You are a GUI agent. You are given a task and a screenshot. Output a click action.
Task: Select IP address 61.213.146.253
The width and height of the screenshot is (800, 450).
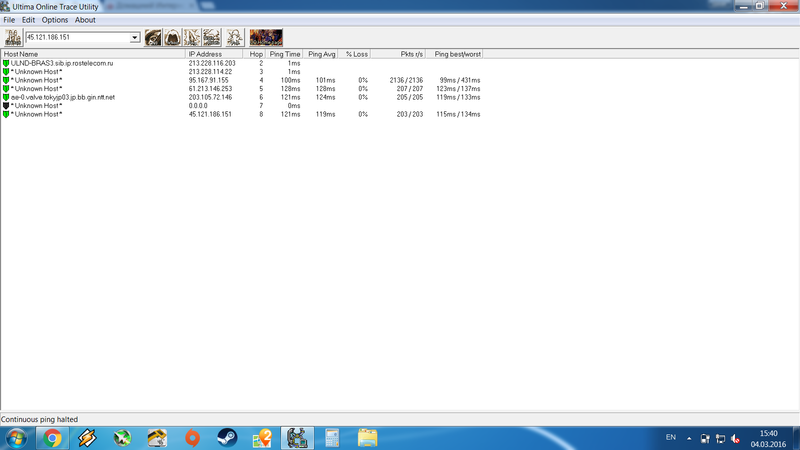(210, 89)
